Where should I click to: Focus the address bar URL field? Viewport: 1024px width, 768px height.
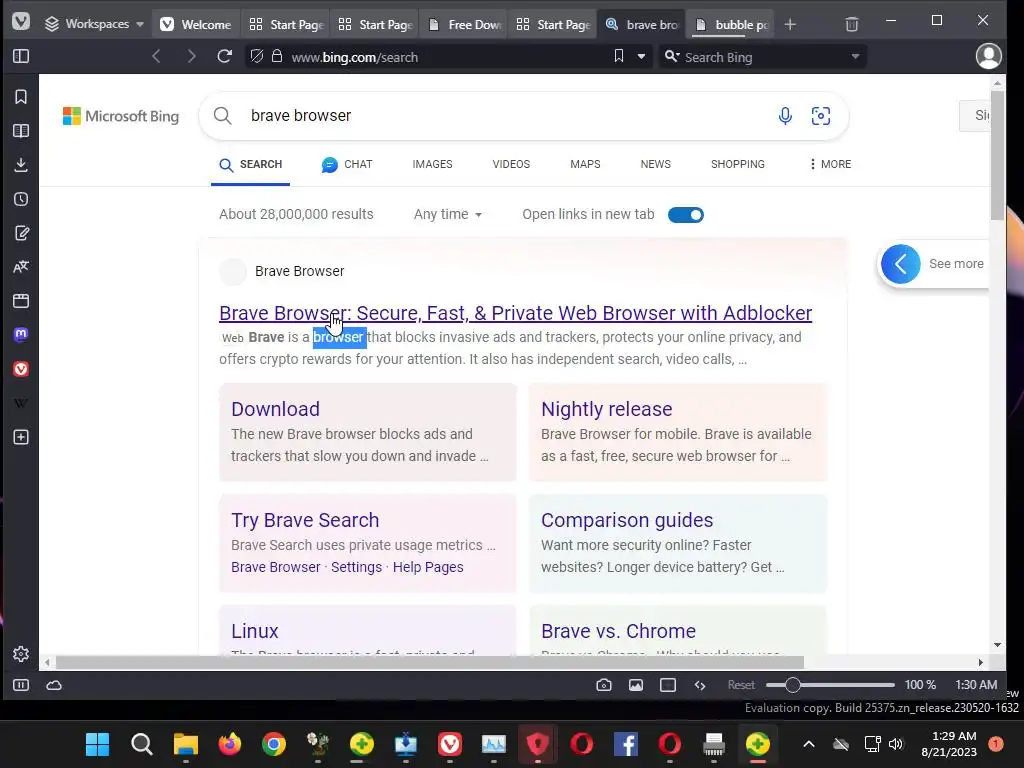[444, 57]
